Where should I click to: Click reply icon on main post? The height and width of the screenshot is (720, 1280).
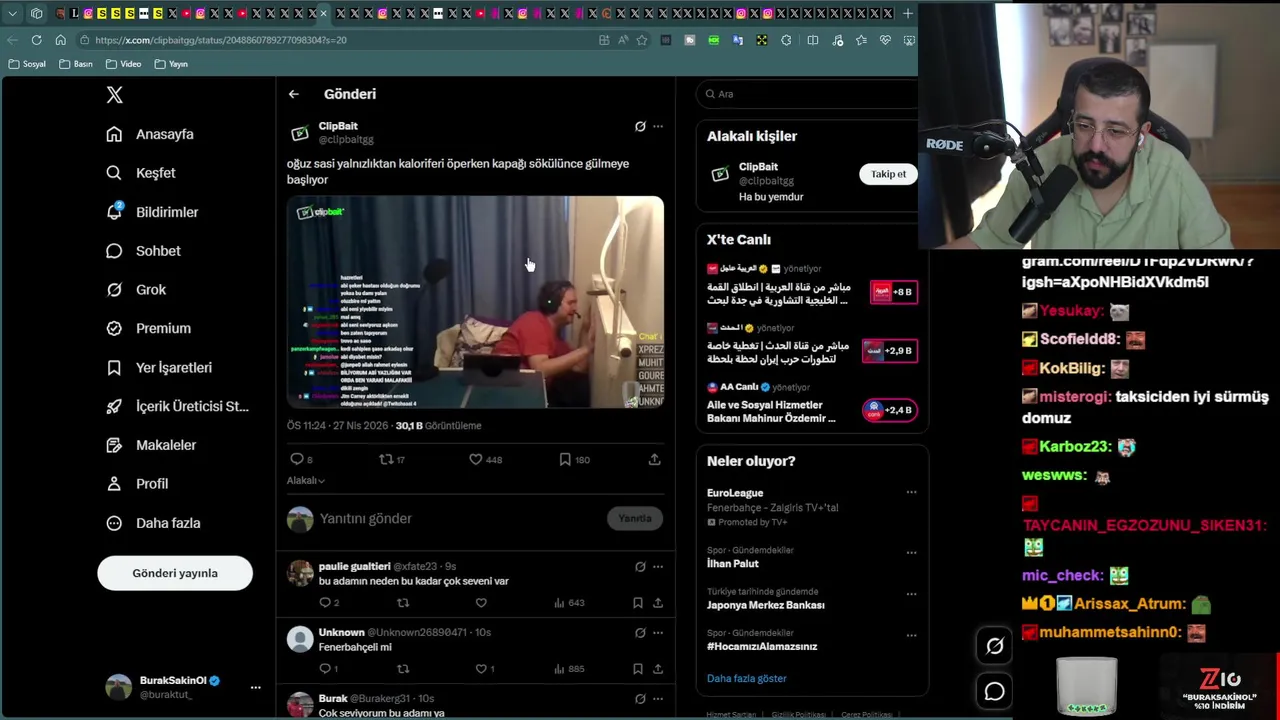[x=296, y=459]
